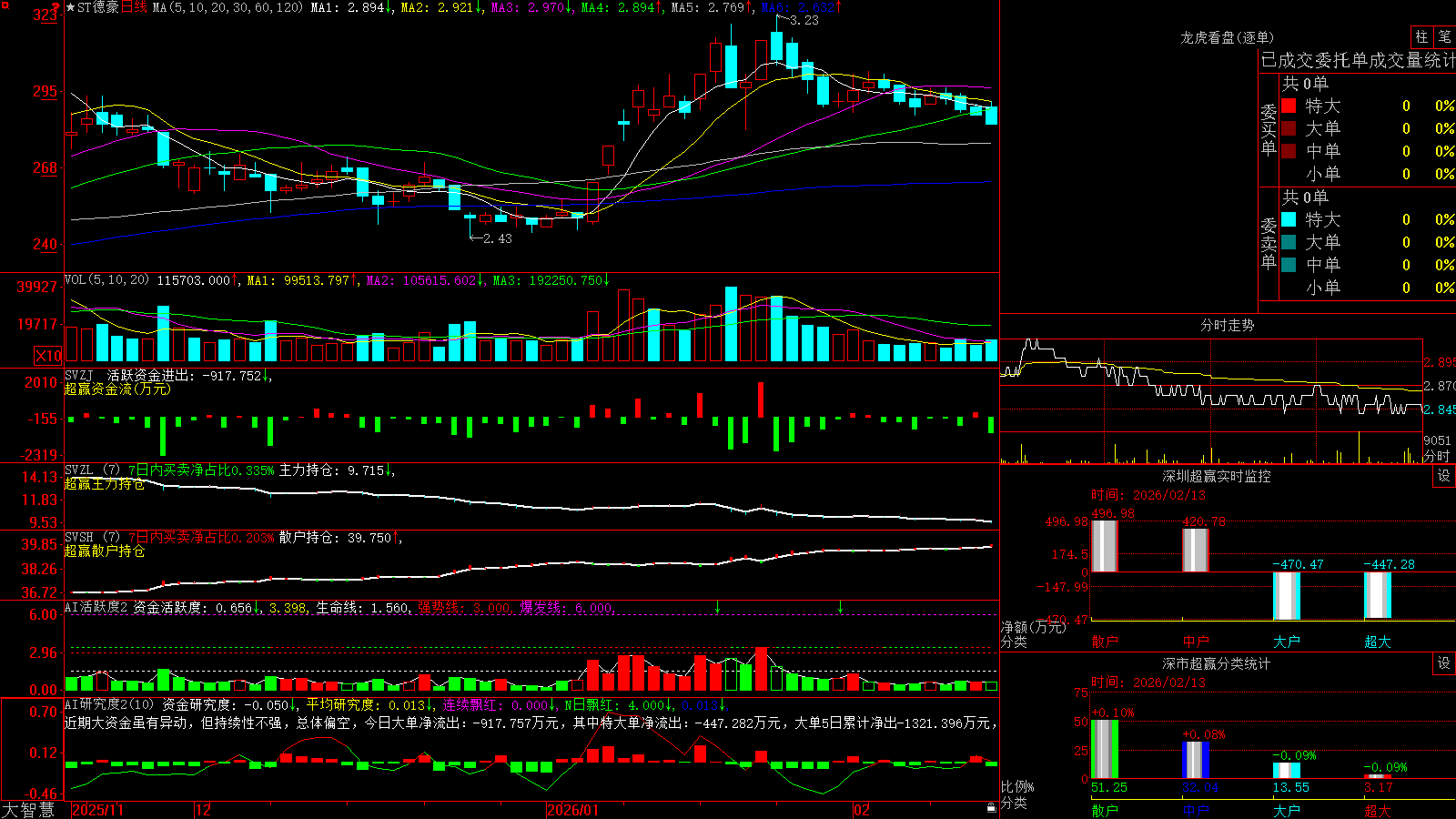Viewport: 1456px width, 819px height.
Task: Open 设 settings for 深市超赢分类统计 panel
Action: tap(1444, 663)
